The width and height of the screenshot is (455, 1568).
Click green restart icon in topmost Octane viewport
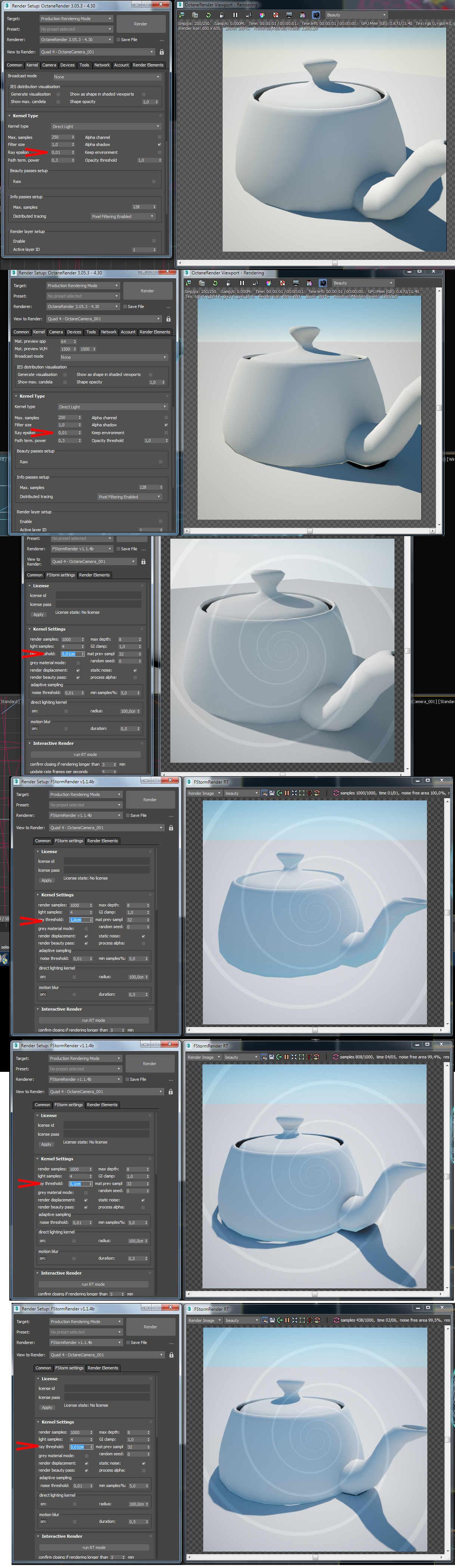pos(208,15)
